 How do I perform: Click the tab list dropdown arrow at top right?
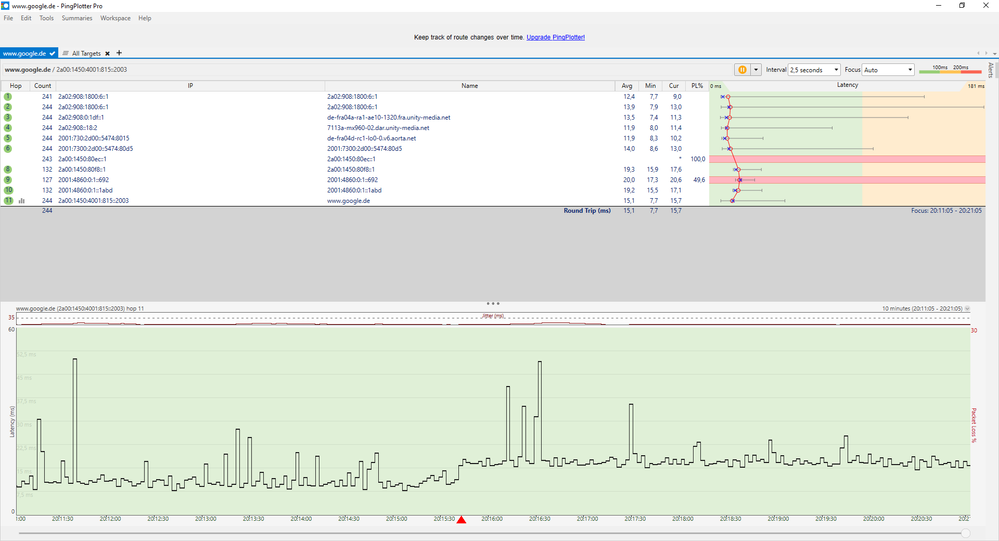coord(995,54)
